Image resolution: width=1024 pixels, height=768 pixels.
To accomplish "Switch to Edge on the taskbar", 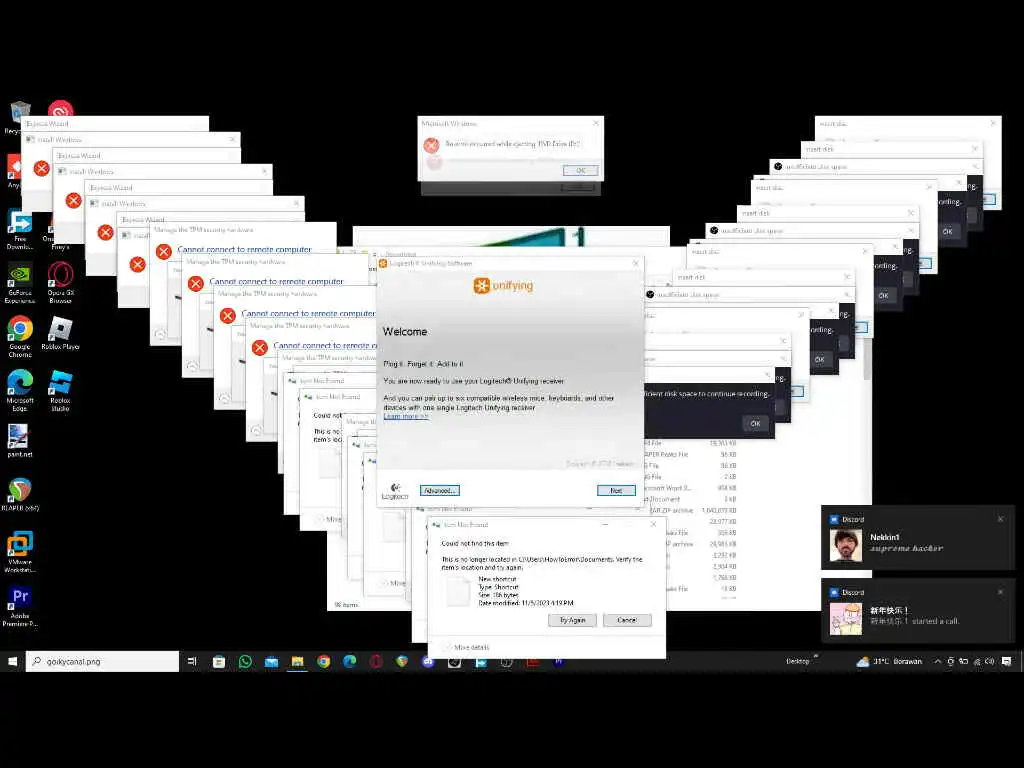I will [x=350, y=662].
